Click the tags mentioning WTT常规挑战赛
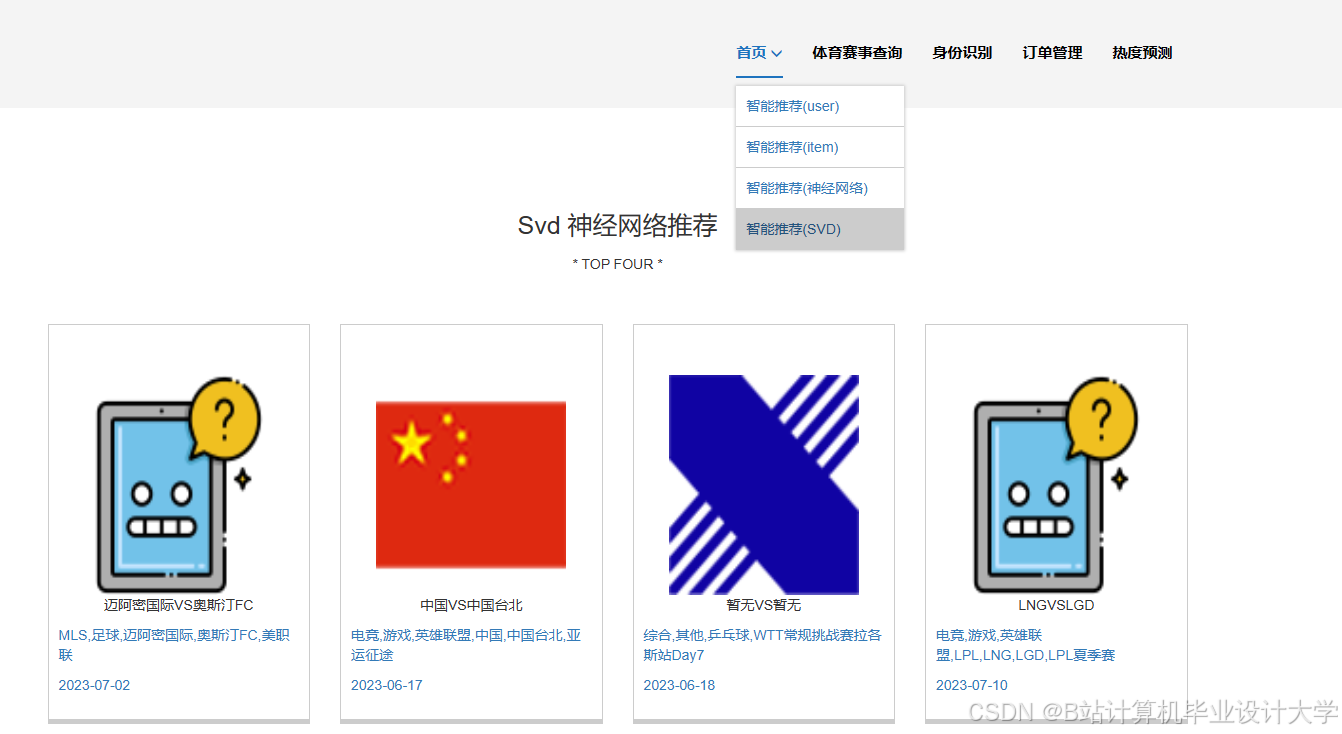 (x=762, y=645)
